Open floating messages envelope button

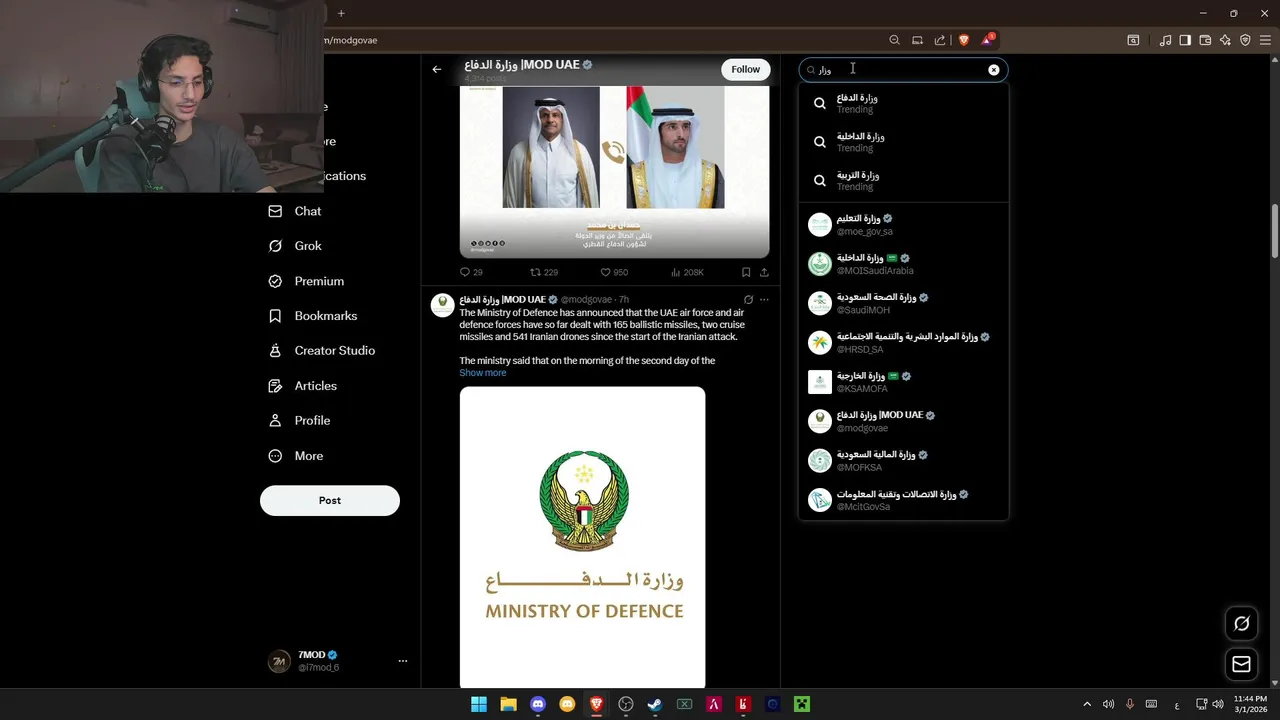point(1241,664)
